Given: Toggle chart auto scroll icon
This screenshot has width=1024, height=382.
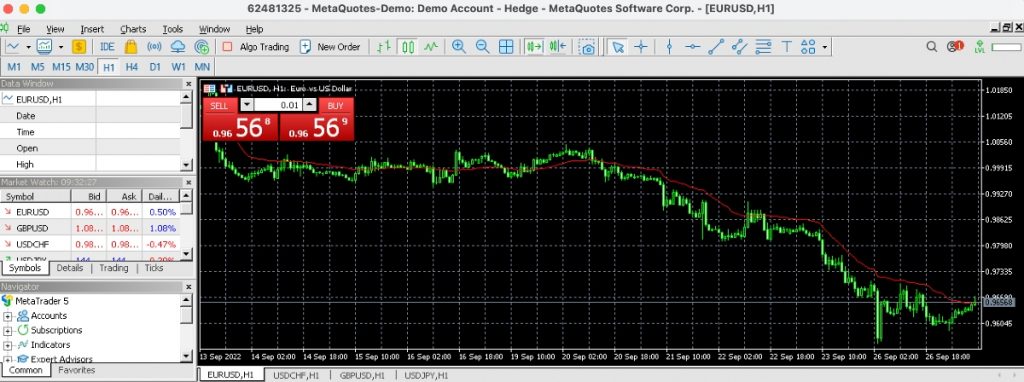Looking at the screenshot, I should tap(534, 46).
